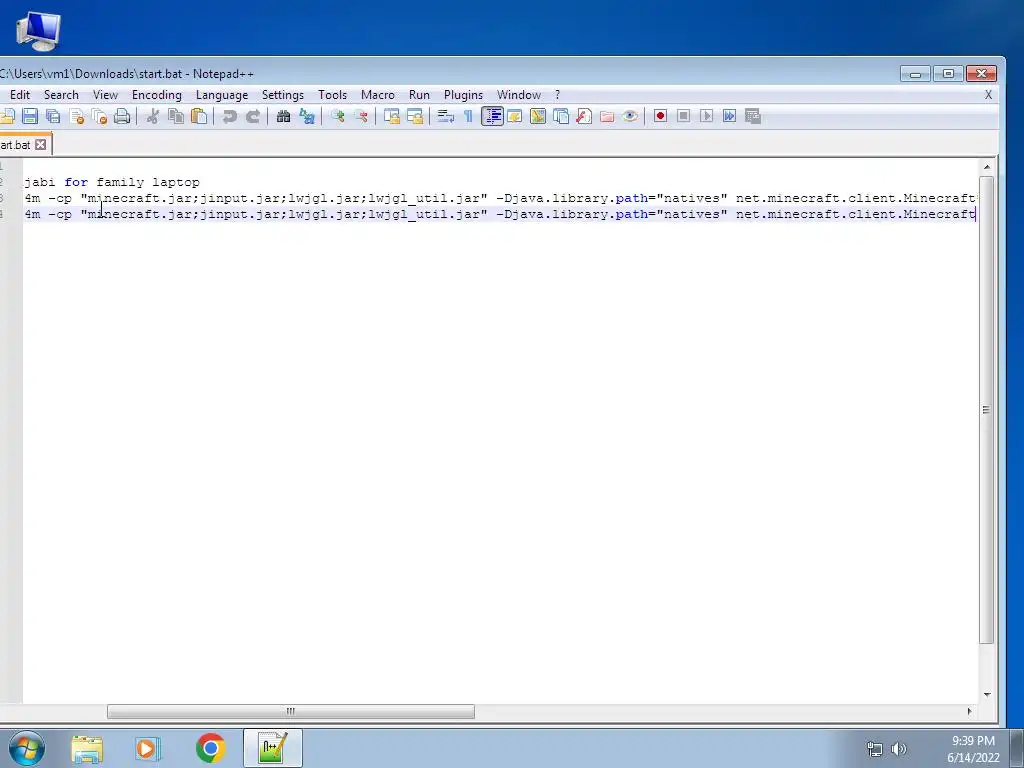Toggle the indent guide display
The height and width of the screenshot is (768, 1024).
tap(492, 116)
